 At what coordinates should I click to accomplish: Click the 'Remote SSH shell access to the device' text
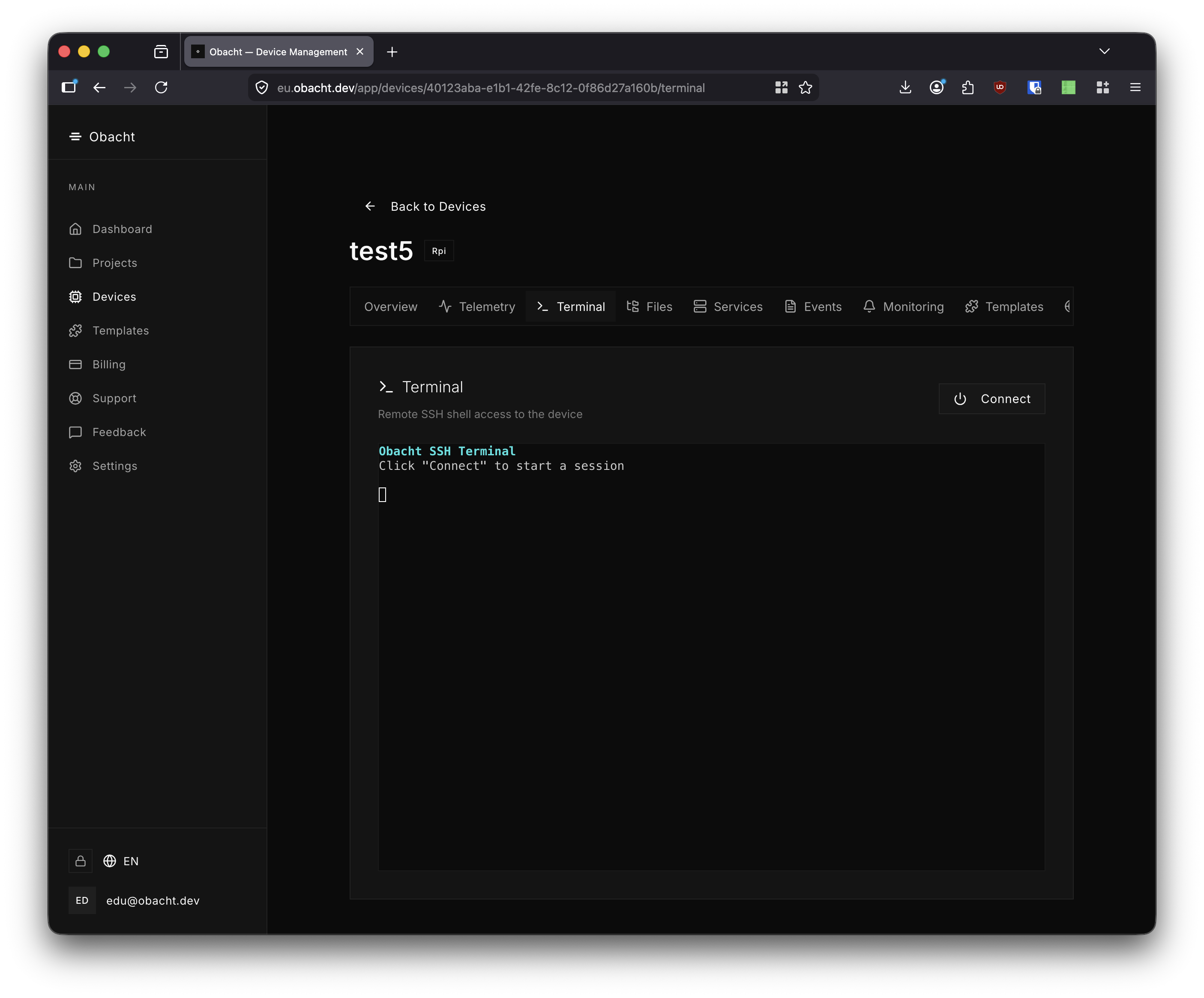(x=480, y=414)
